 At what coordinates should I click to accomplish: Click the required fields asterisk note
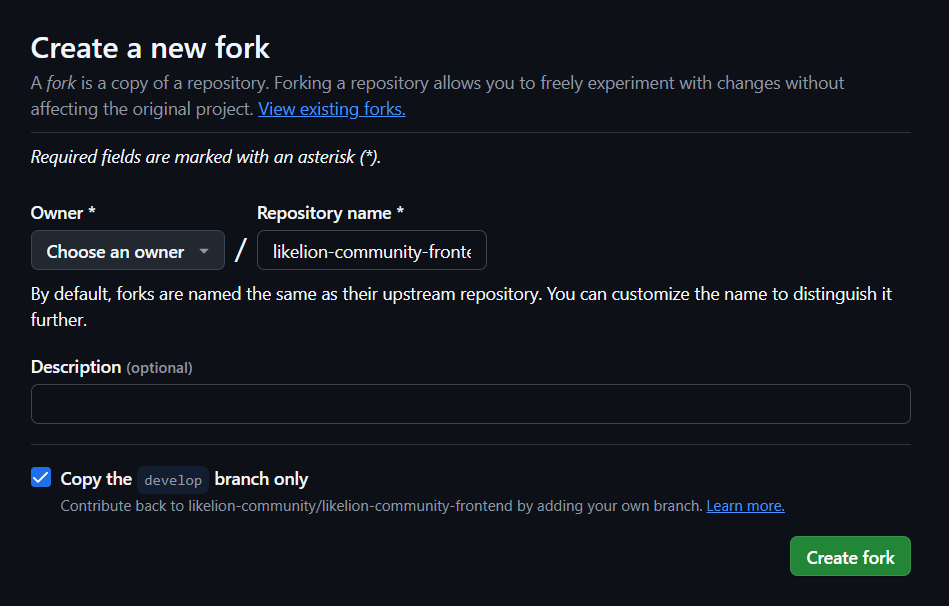pos(206,157)
